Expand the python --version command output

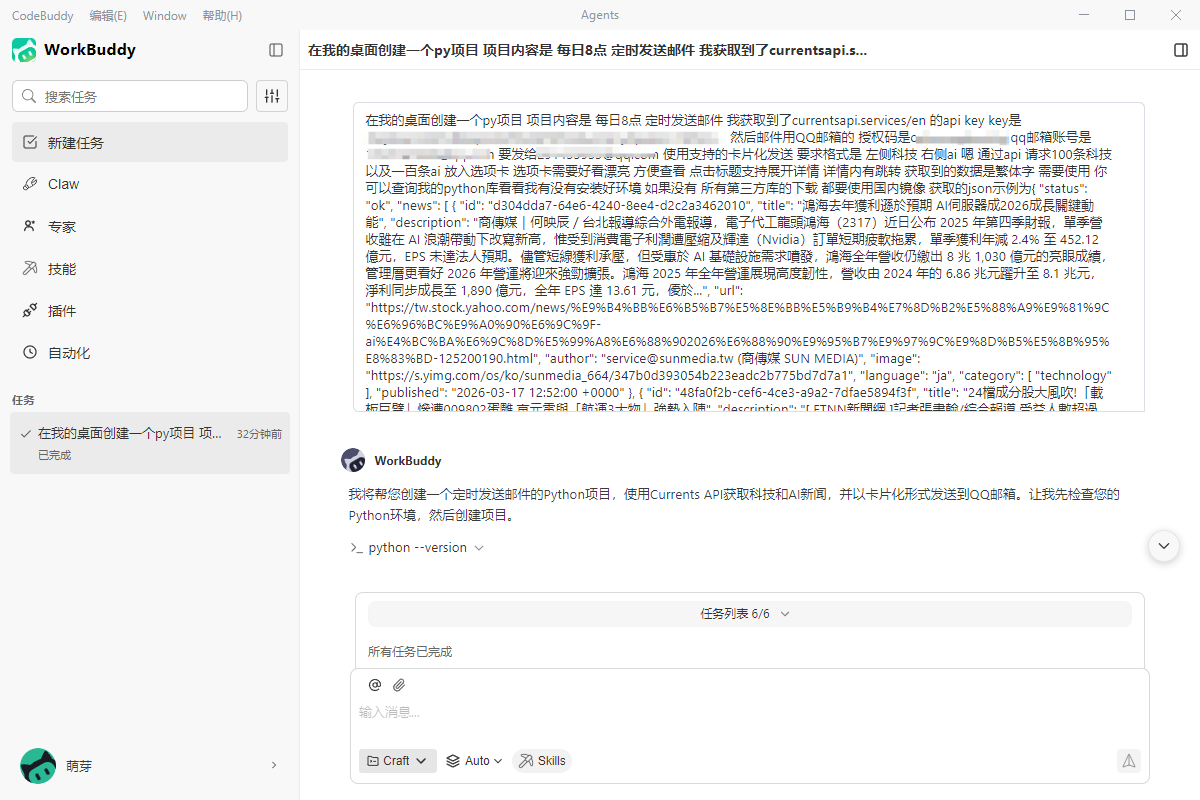click(479, 547)
